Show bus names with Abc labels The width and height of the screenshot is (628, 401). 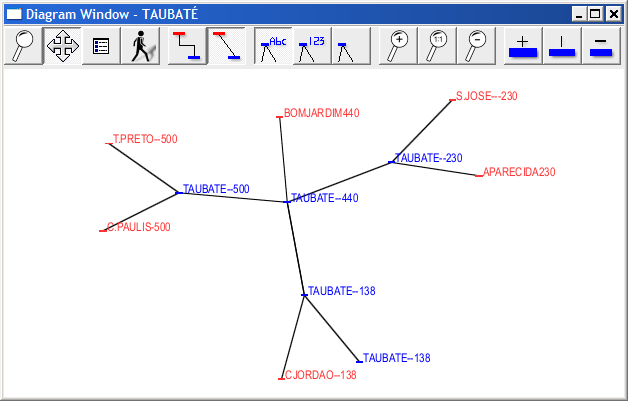pos(273,46)
